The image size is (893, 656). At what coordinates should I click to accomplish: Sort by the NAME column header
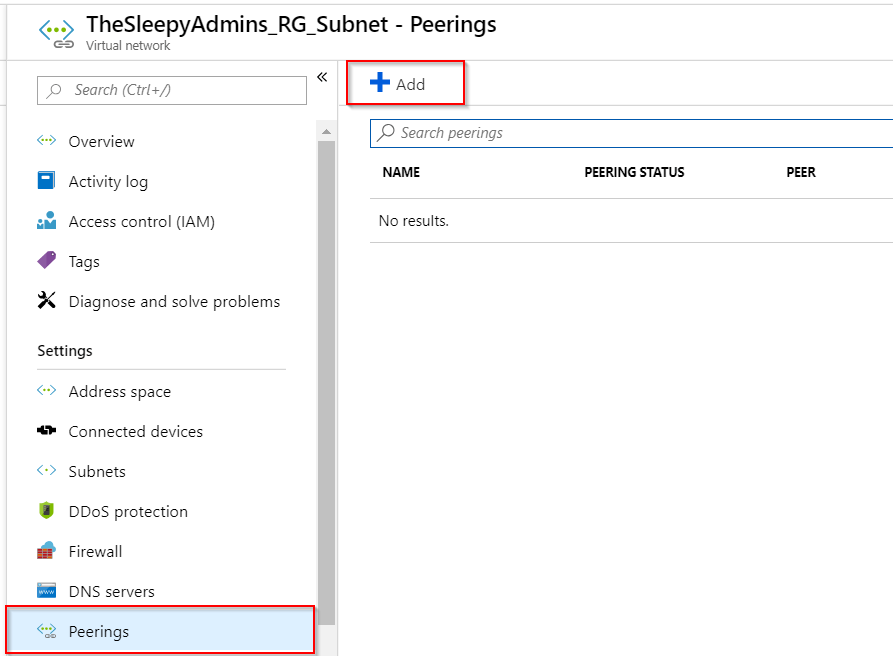click(401, 172)
